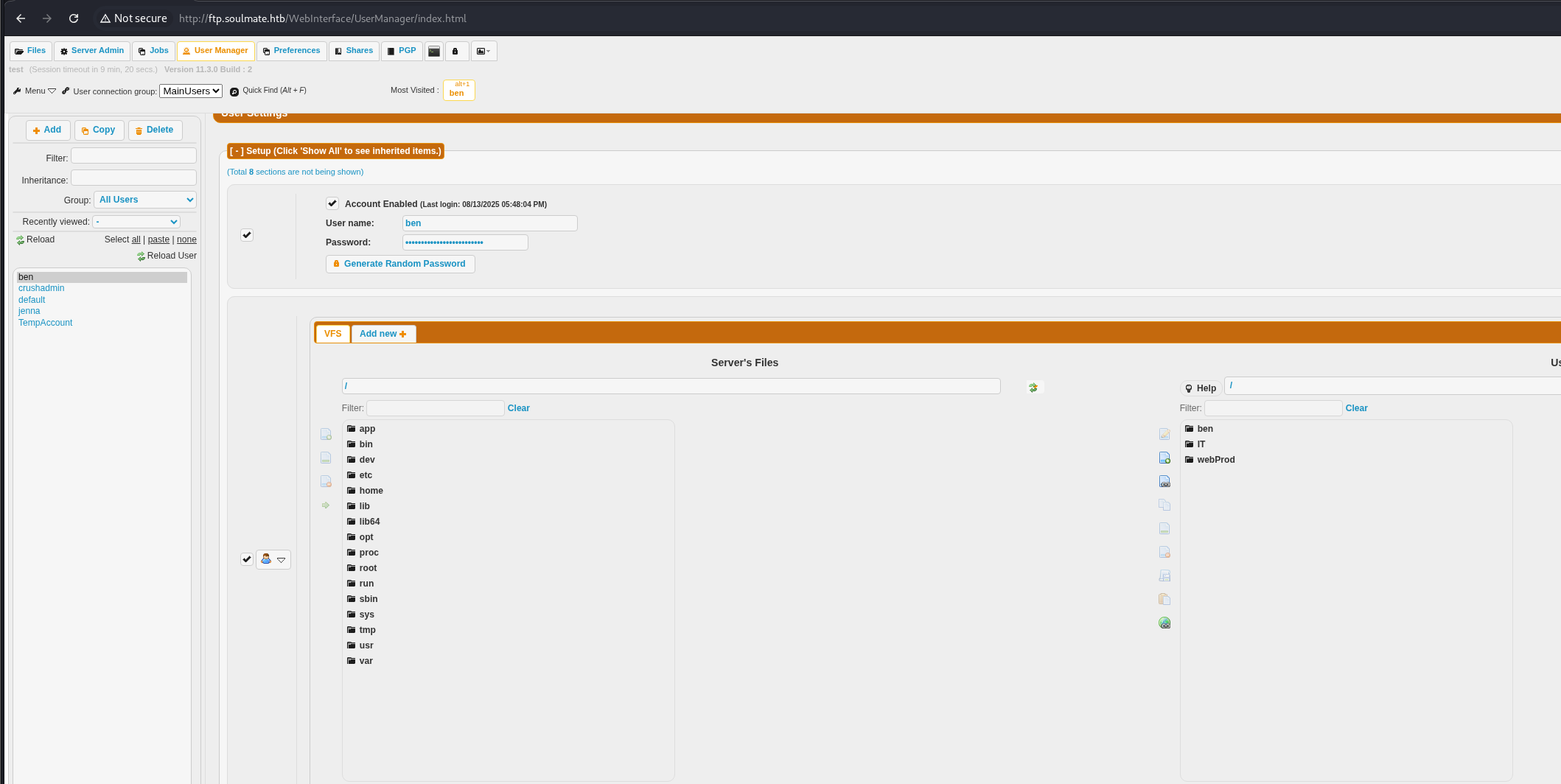The image size is (1561, 784).
Task: Open the Recently viewed dropdown
Action: [136, 221]
